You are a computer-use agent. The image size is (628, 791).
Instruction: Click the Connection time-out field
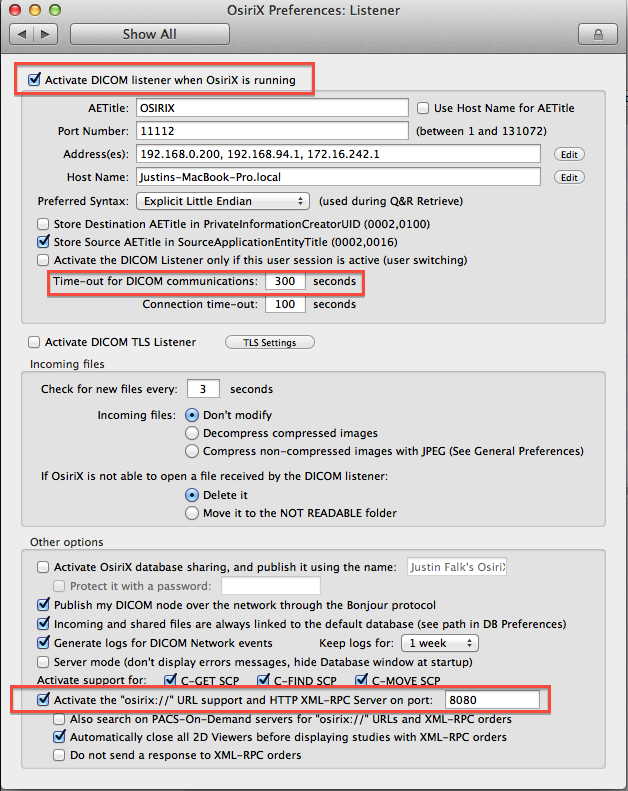click(285, 304)
